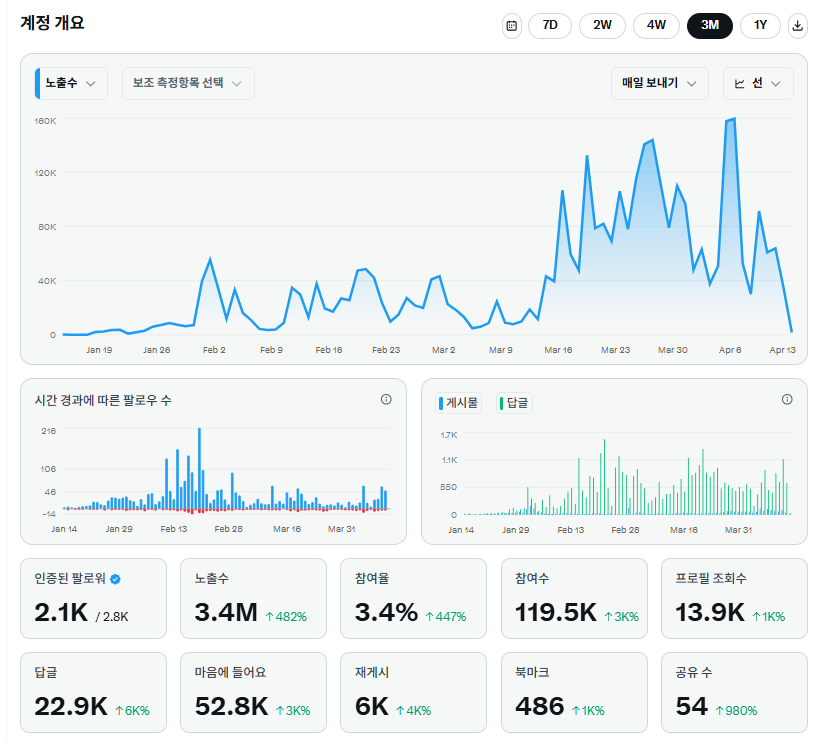This screenshot has width=818, height=742.
Task: Click the line chart icon beside 선
Action: pyautogui.click(x=739, y=83)
